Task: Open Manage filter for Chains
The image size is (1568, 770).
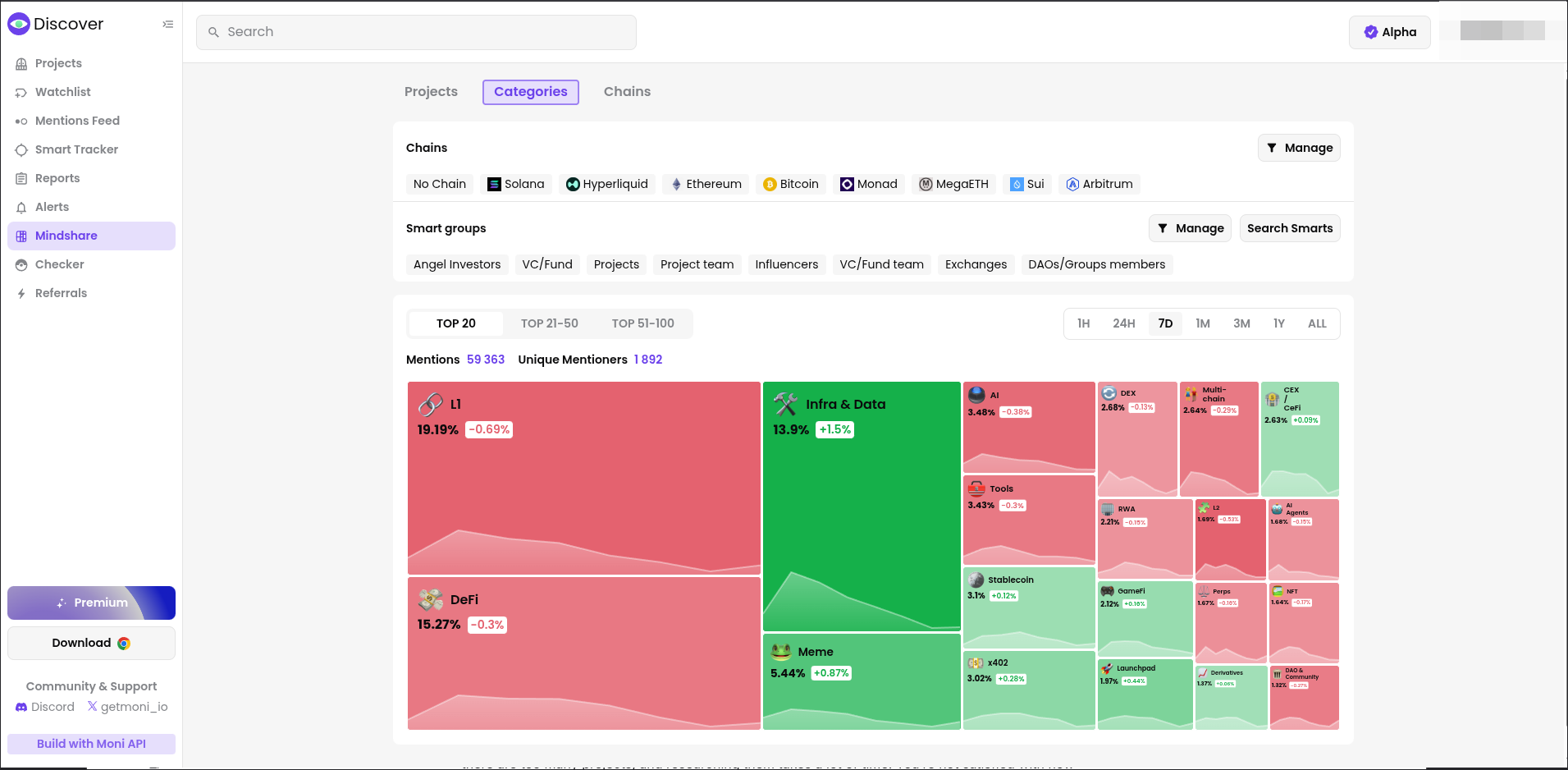Action: [1298, 148]
